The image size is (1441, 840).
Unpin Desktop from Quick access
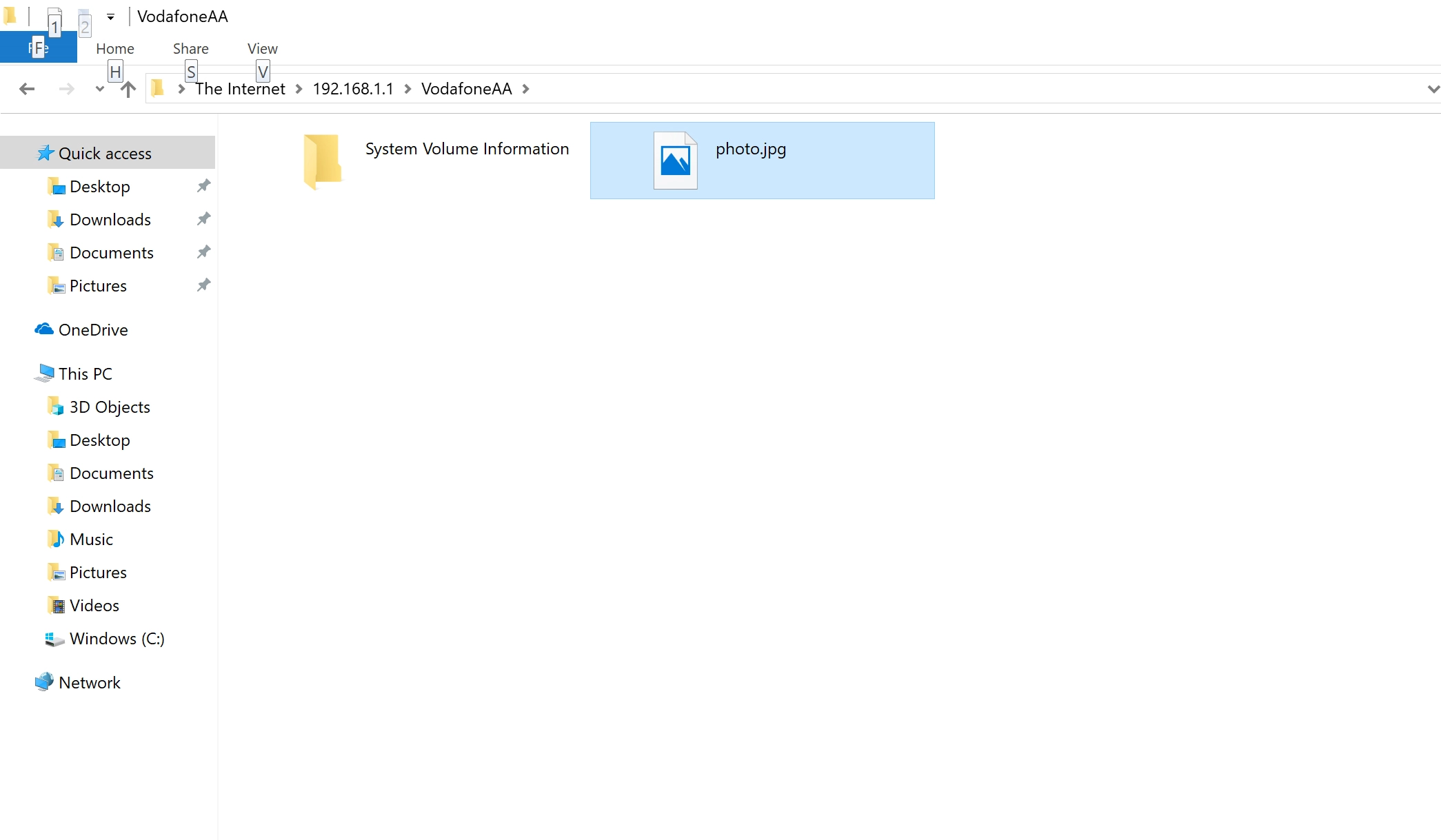[203, 185]
